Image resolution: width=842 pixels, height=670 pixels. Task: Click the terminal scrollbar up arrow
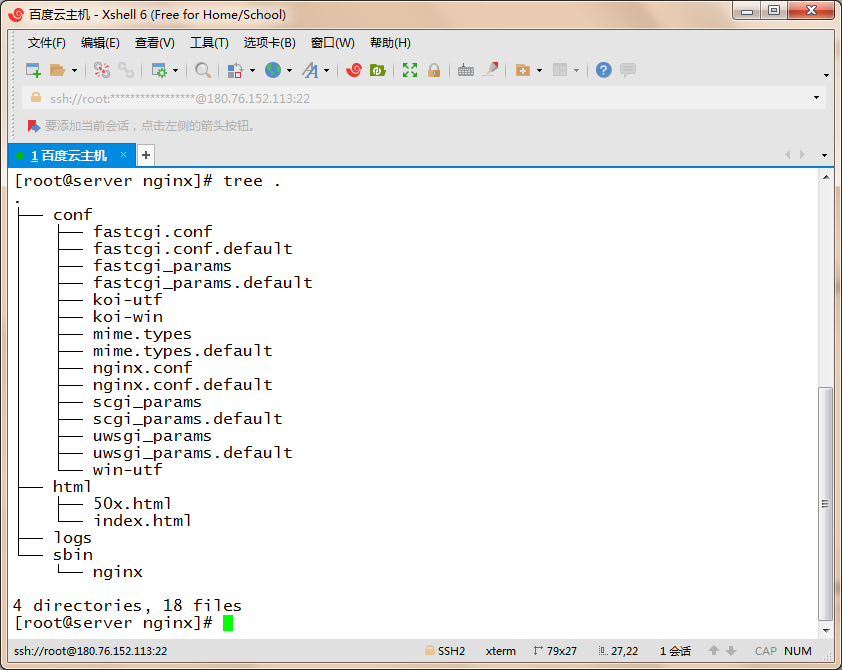coord(826,177)
